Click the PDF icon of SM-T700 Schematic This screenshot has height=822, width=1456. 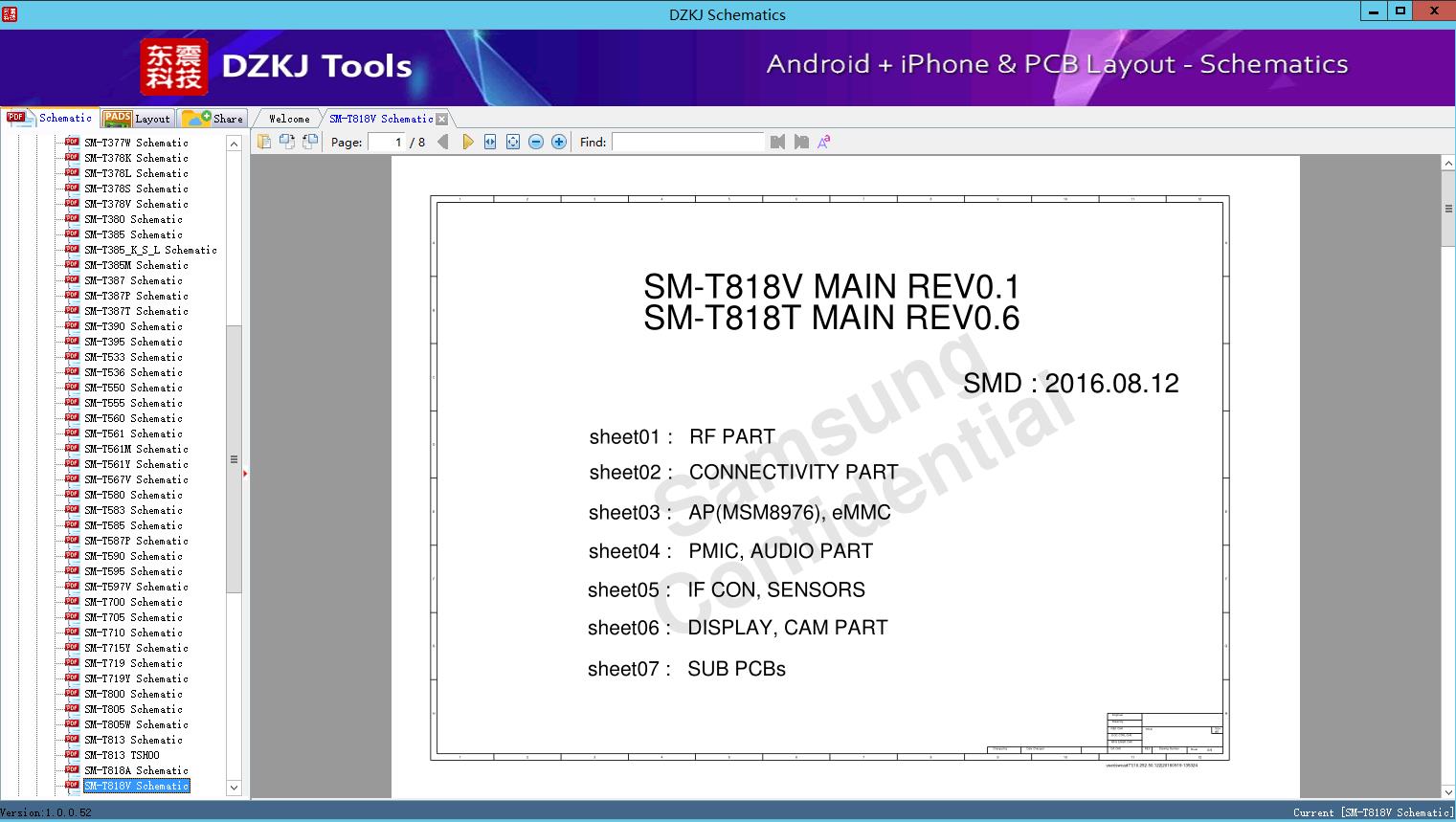[72, 601]
